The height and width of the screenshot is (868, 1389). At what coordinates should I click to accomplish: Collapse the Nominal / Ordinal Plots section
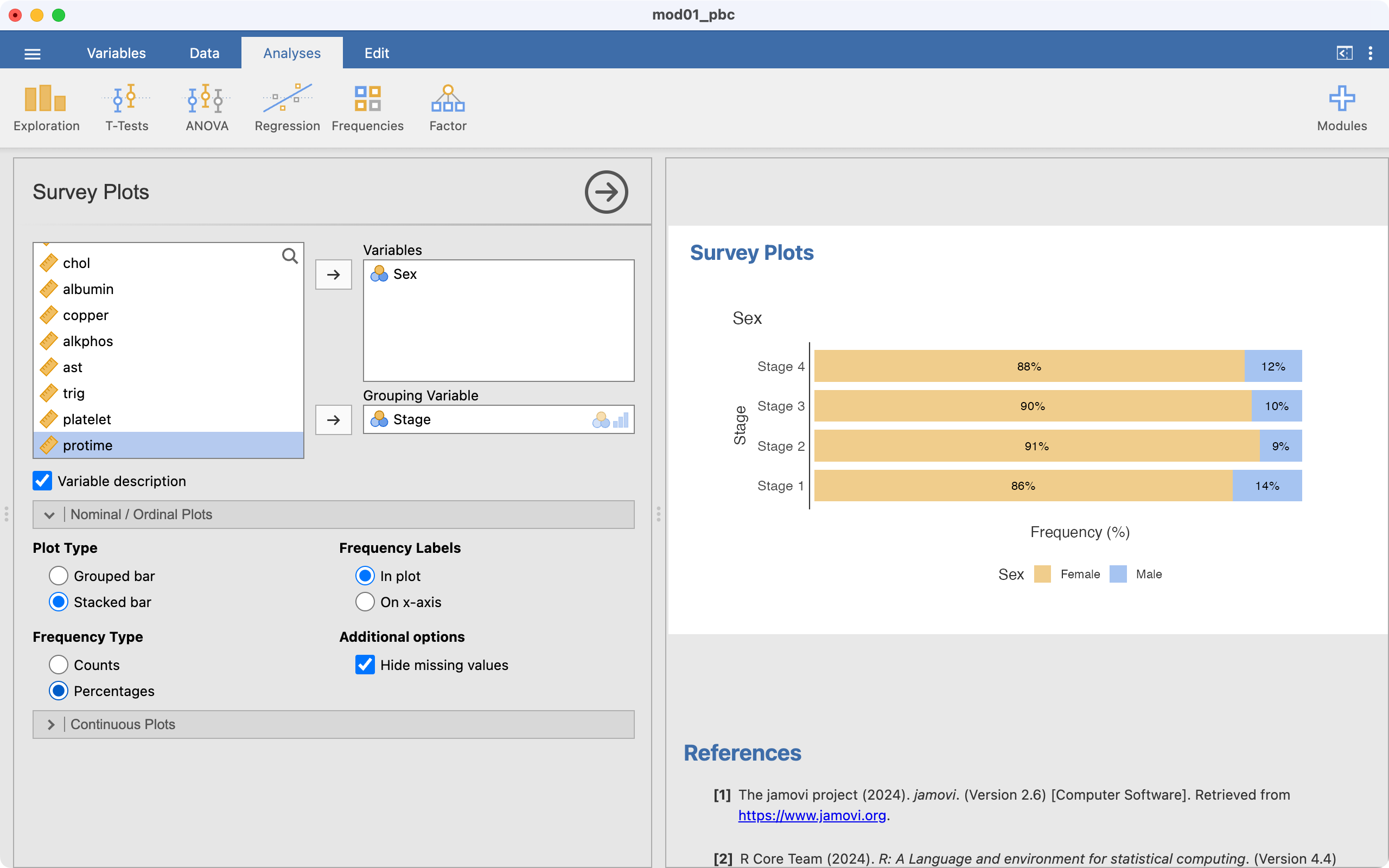tap(49, 515)
